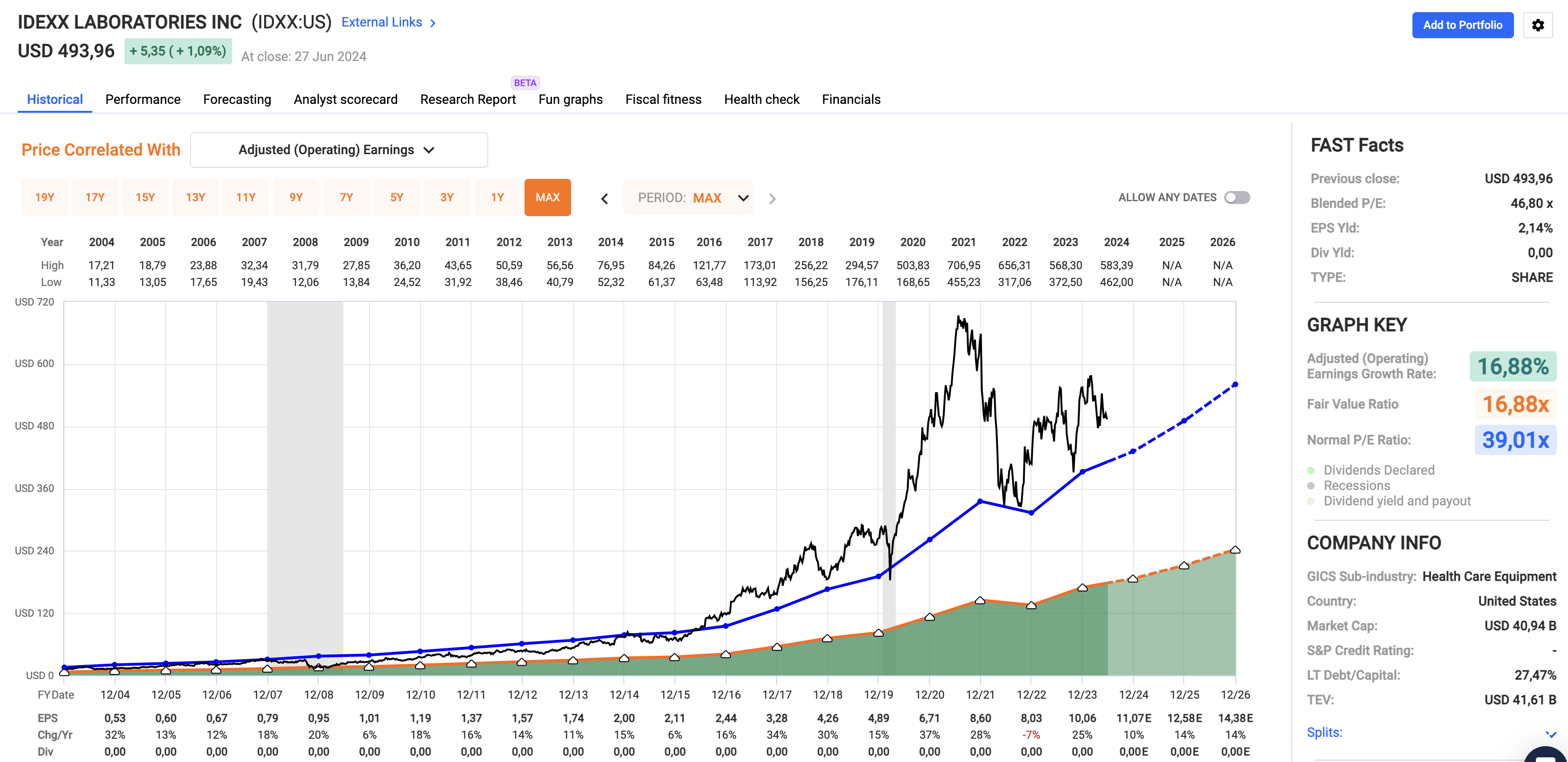Open the Analyst scorecard tab
The image size is (1568, 762).
tap(346, 99)
